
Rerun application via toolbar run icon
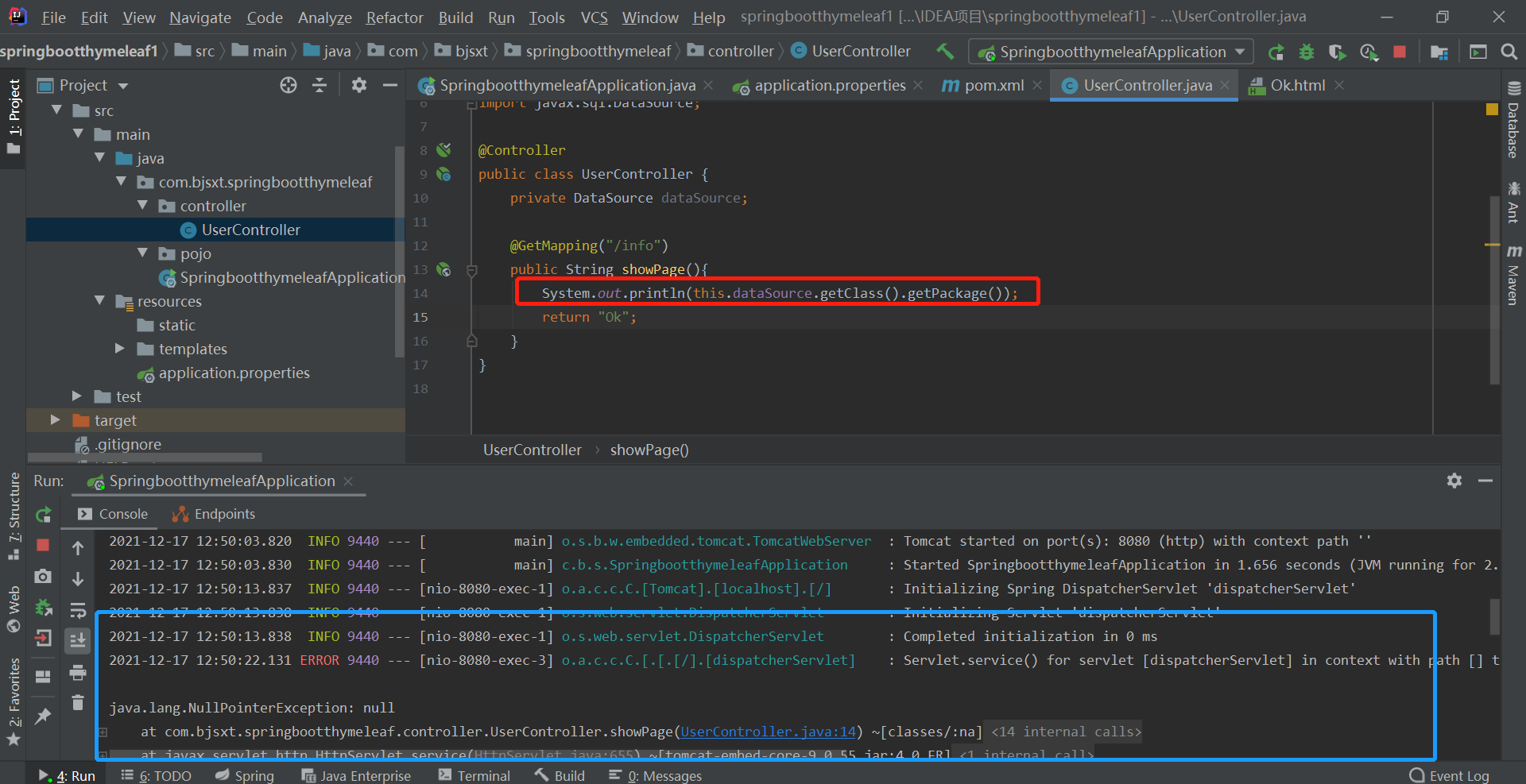1276,52
